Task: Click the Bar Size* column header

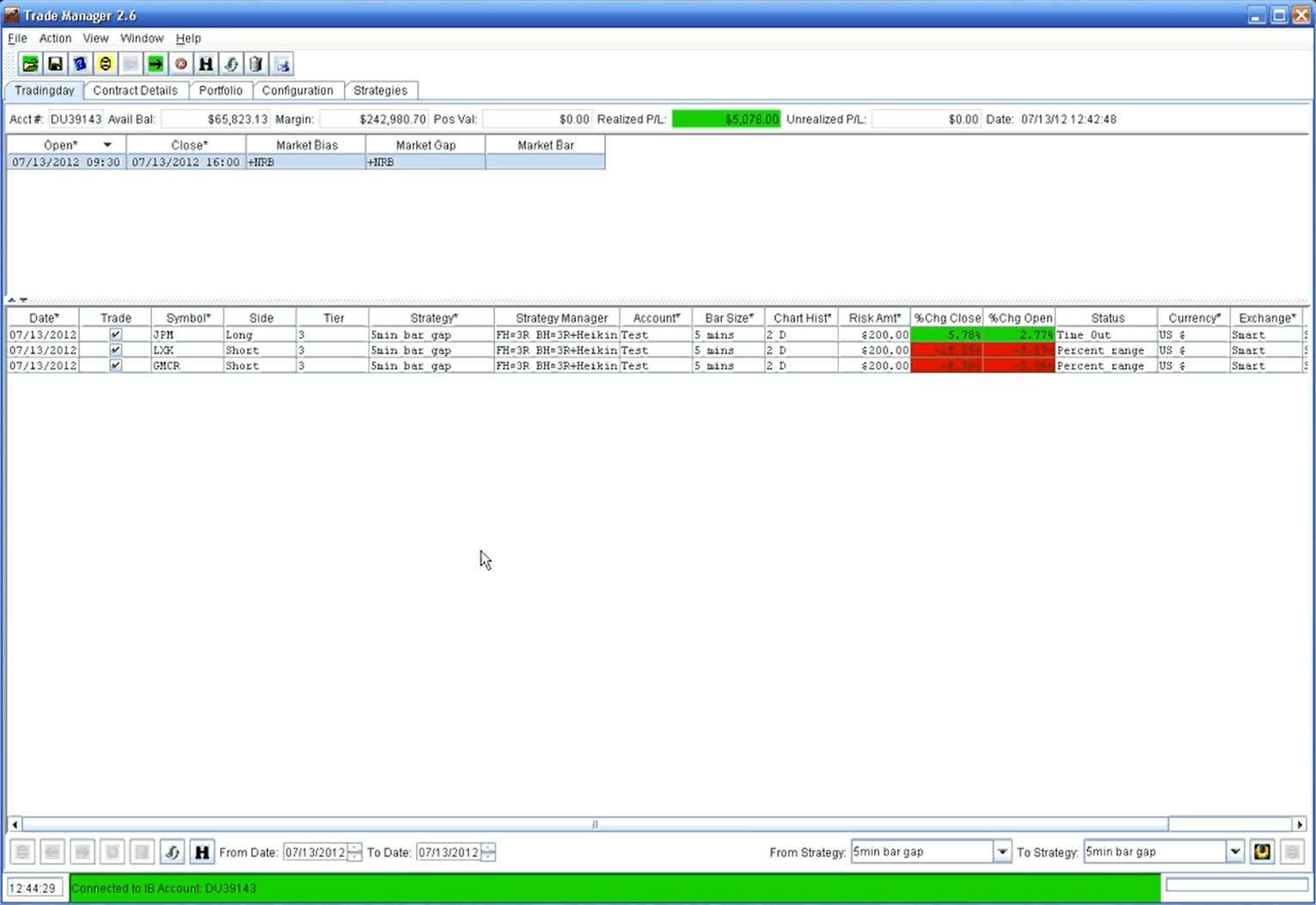Action: [x=729, y=318]
